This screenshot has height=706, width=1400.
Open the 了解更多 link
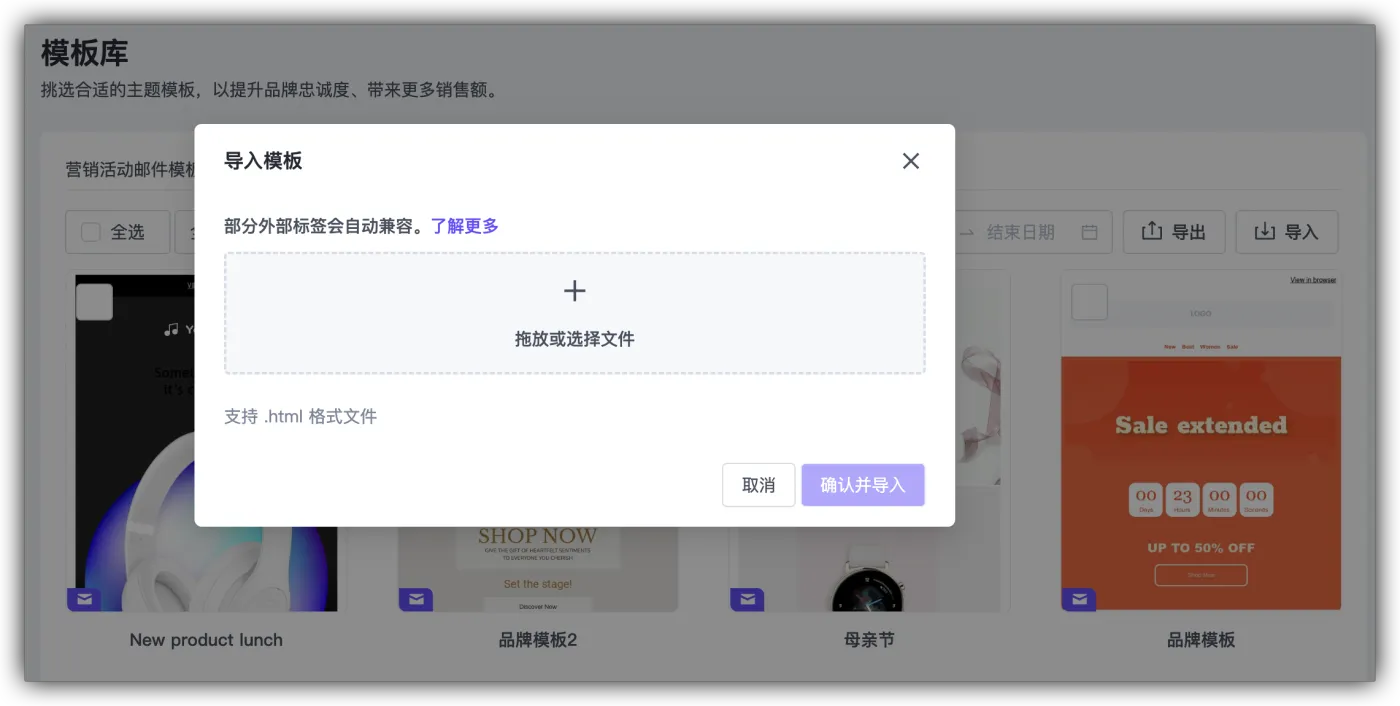click(464, 226)
